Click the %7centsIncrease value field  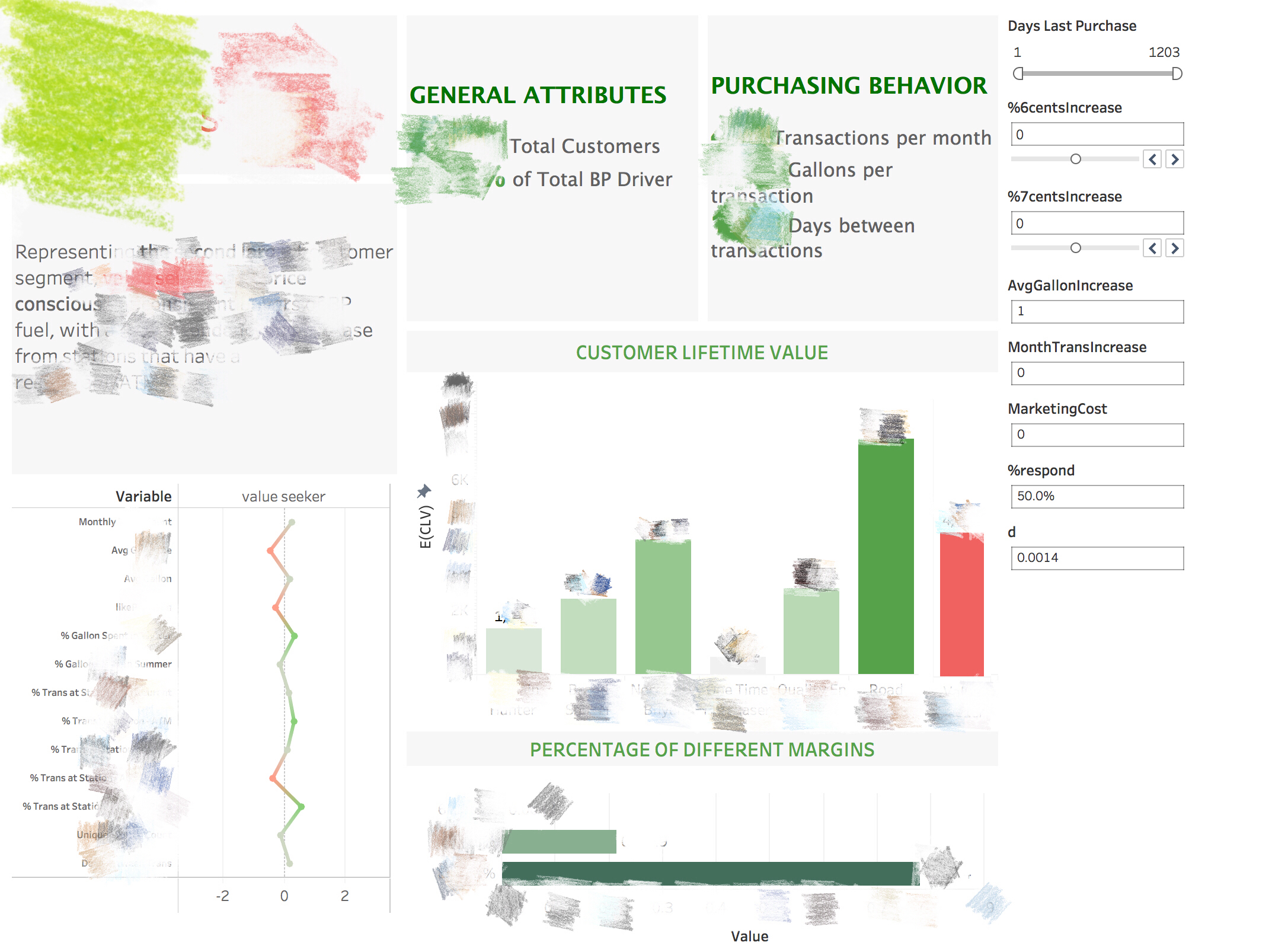point(1097,223)
